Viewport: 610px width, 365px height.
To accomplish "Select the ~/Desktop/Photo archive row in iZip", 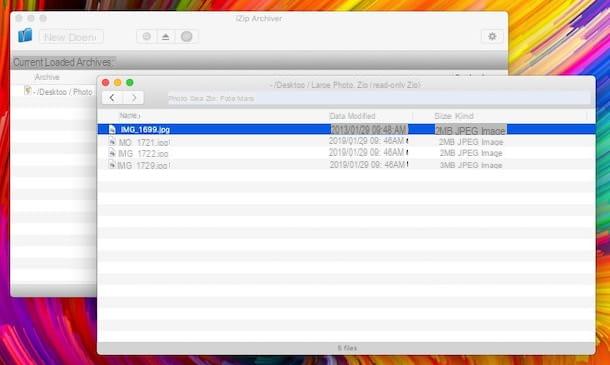I will 54,92.
